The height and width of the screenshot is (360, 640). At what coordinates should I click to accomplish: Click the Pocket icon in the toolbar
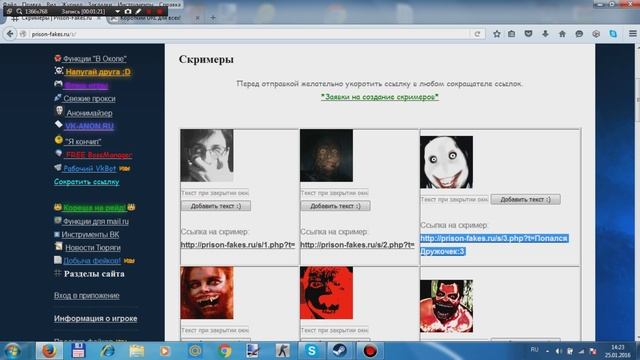coord(528,34)
